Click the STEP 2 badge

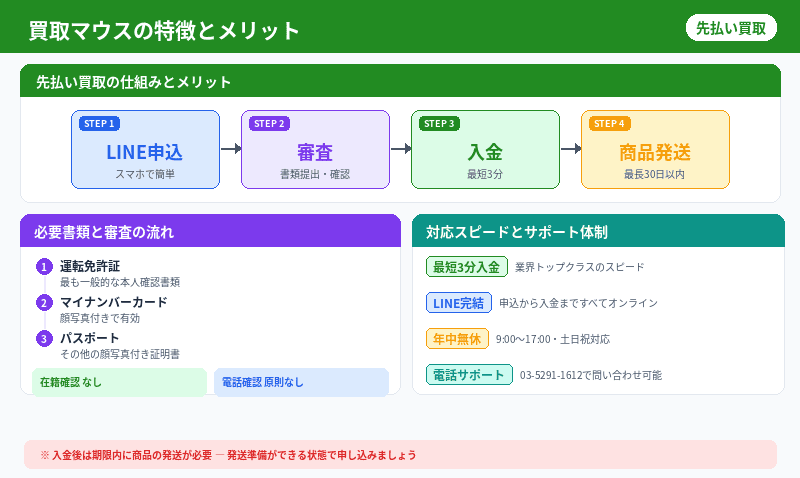(x=269, y=124)
